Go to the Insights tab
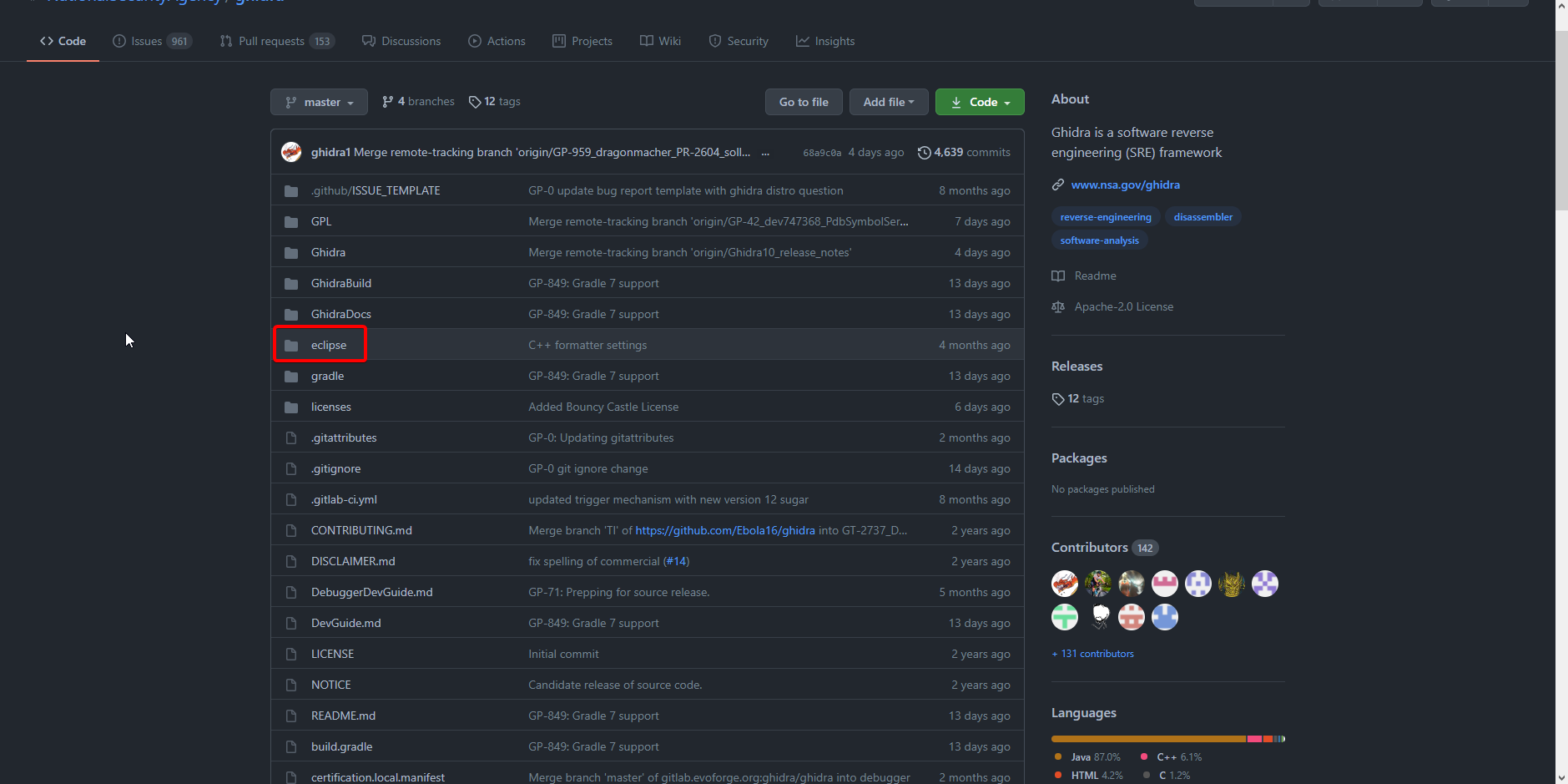This screenshot has width=1568, height=784. [x=825, y=41]
